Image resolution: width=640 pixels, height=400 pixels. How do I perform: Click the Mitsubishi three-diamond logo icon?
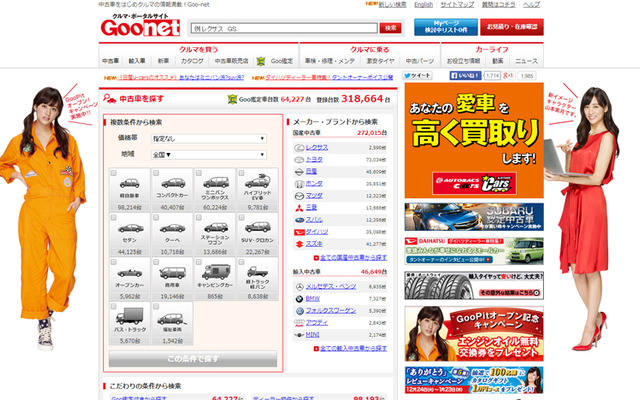(300, 208)
